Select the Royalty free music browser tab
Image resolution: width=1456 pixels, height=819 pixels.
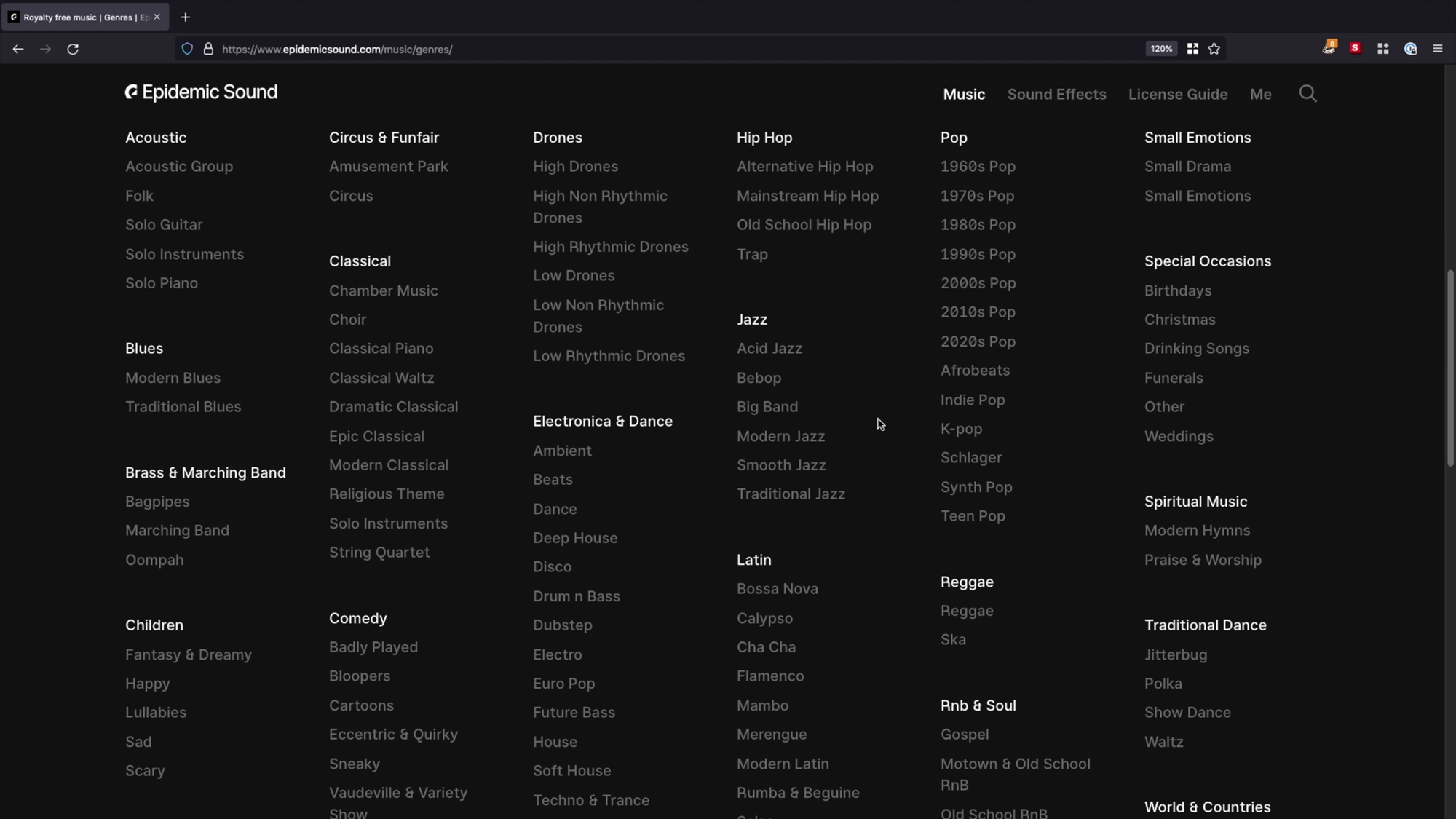click(x=85, y=17)
